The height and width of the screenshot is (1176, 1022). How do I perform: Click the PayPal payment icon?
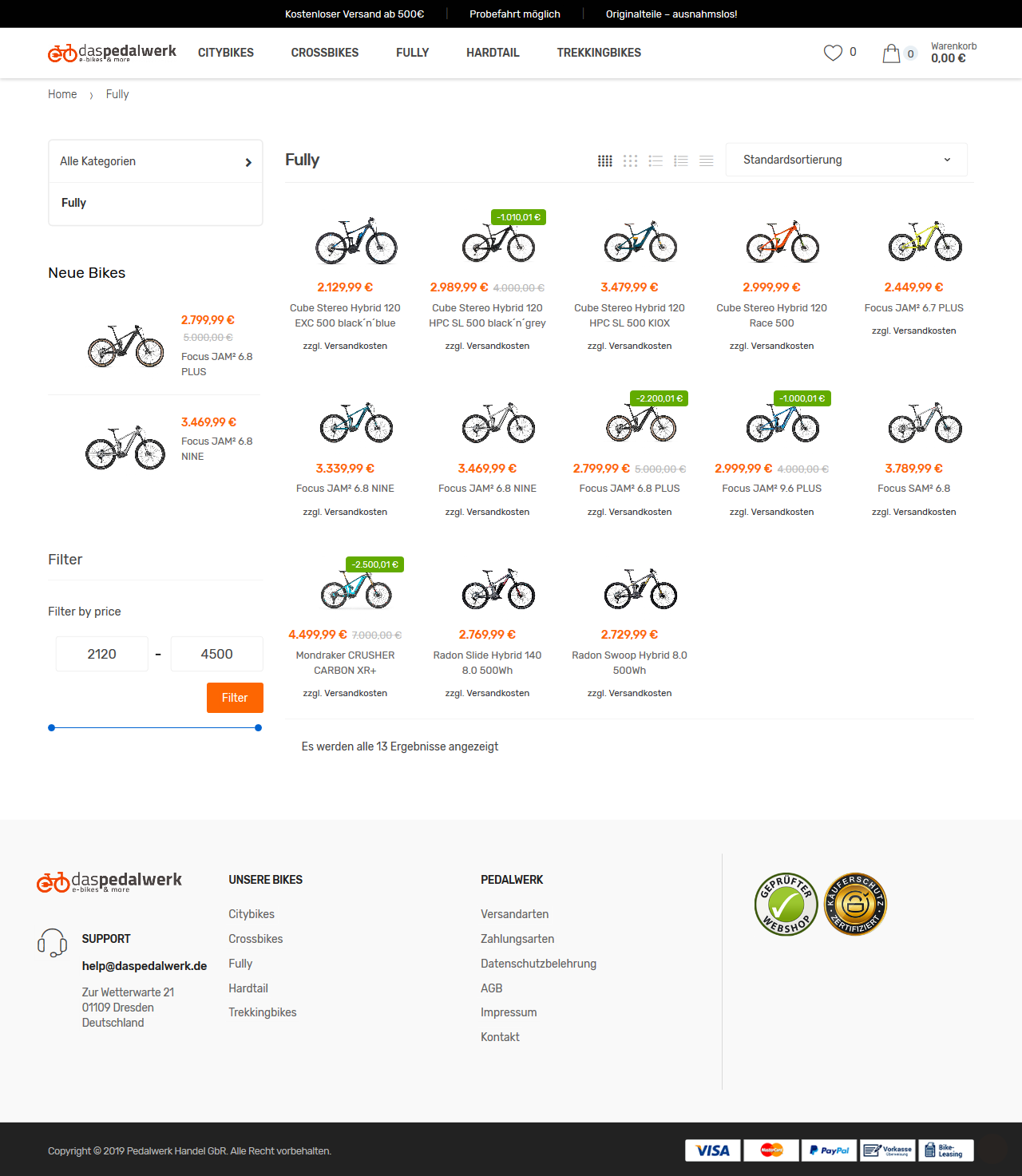pos(830,1150)
